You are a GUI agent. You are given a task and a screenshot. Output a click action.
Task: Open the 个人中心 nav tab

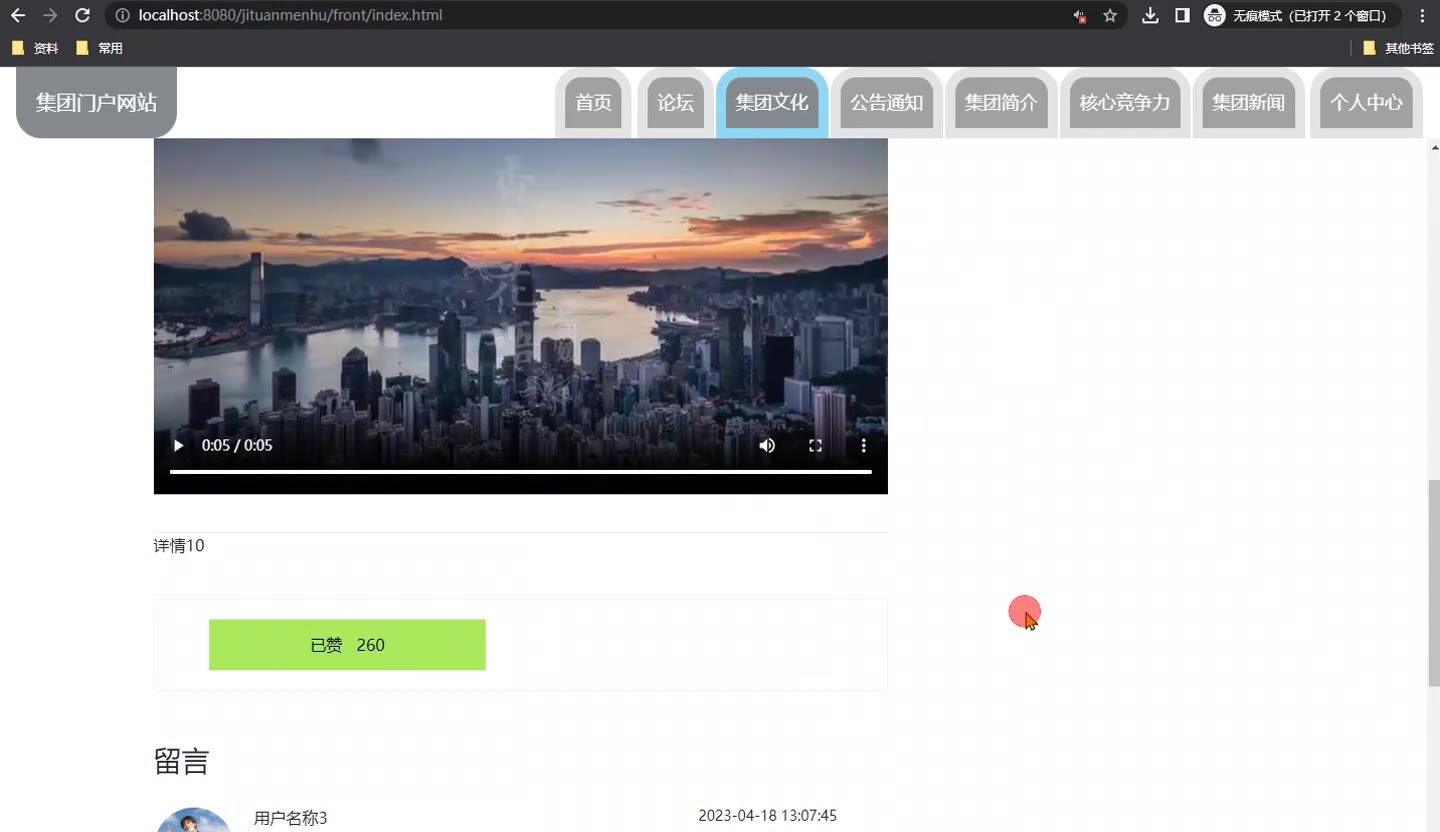tap(1366, 102)
